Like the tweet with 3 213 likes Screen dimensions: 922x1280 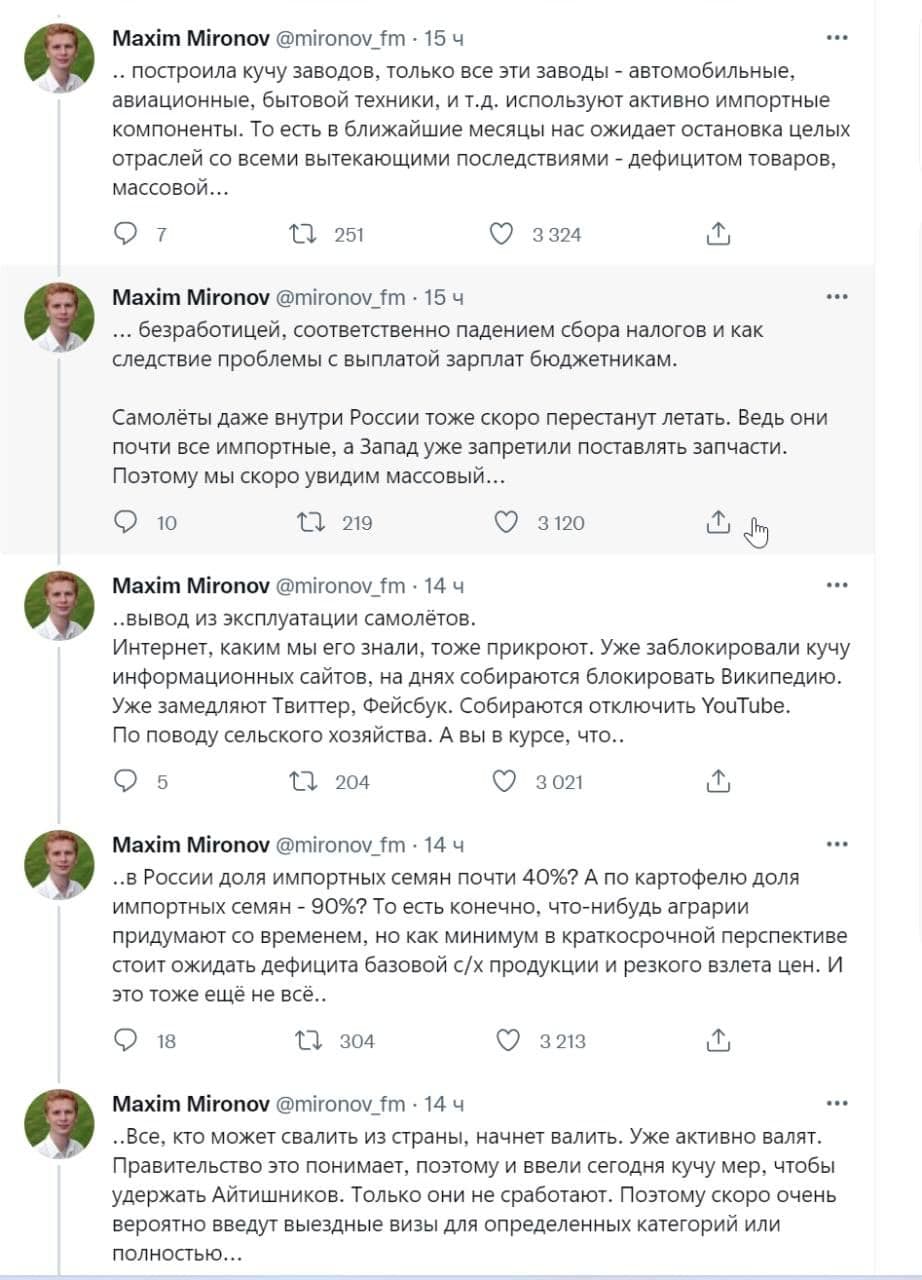[509, 1040]
